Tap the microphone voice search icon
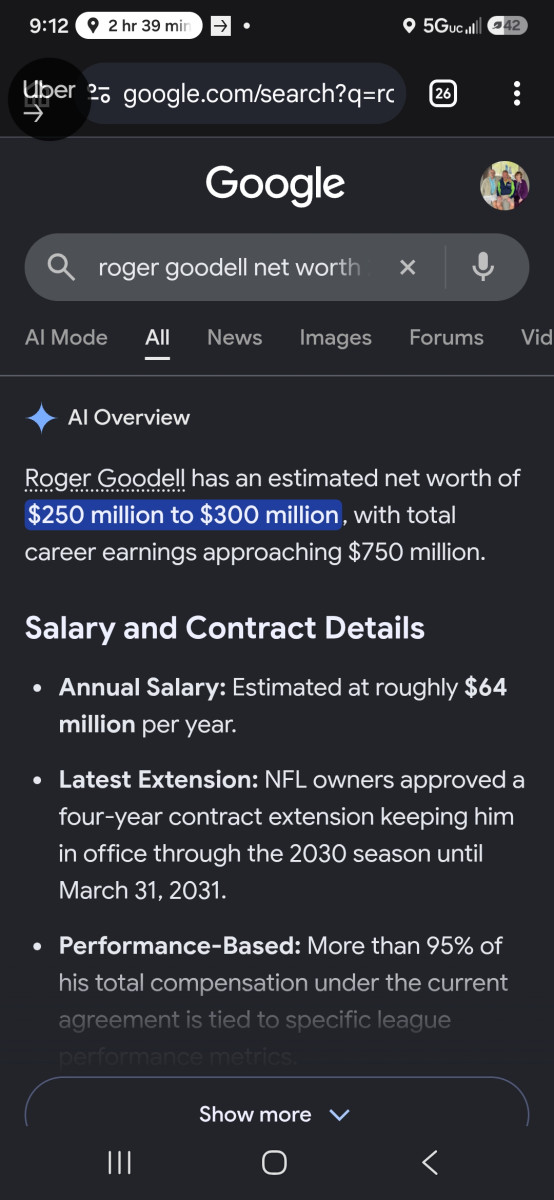554x1200 pixels. (x=483, y=267)
